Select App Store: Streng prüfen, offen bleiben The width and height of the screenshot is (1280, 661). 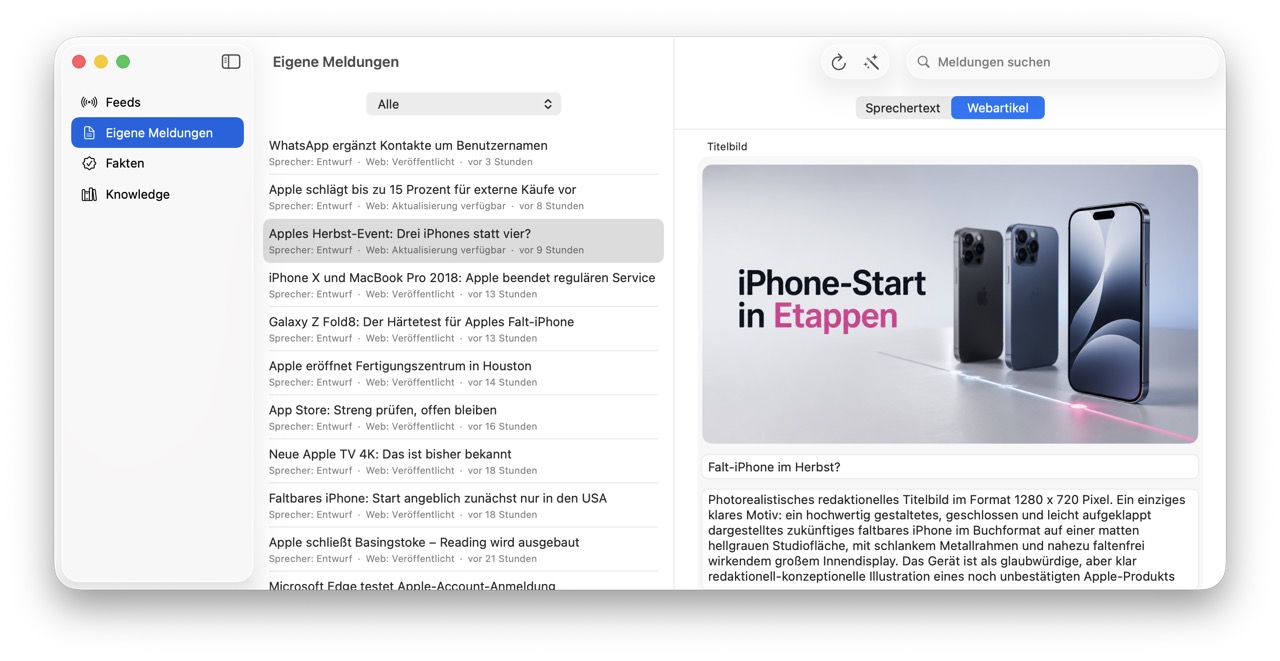click(x=463, y=417)
